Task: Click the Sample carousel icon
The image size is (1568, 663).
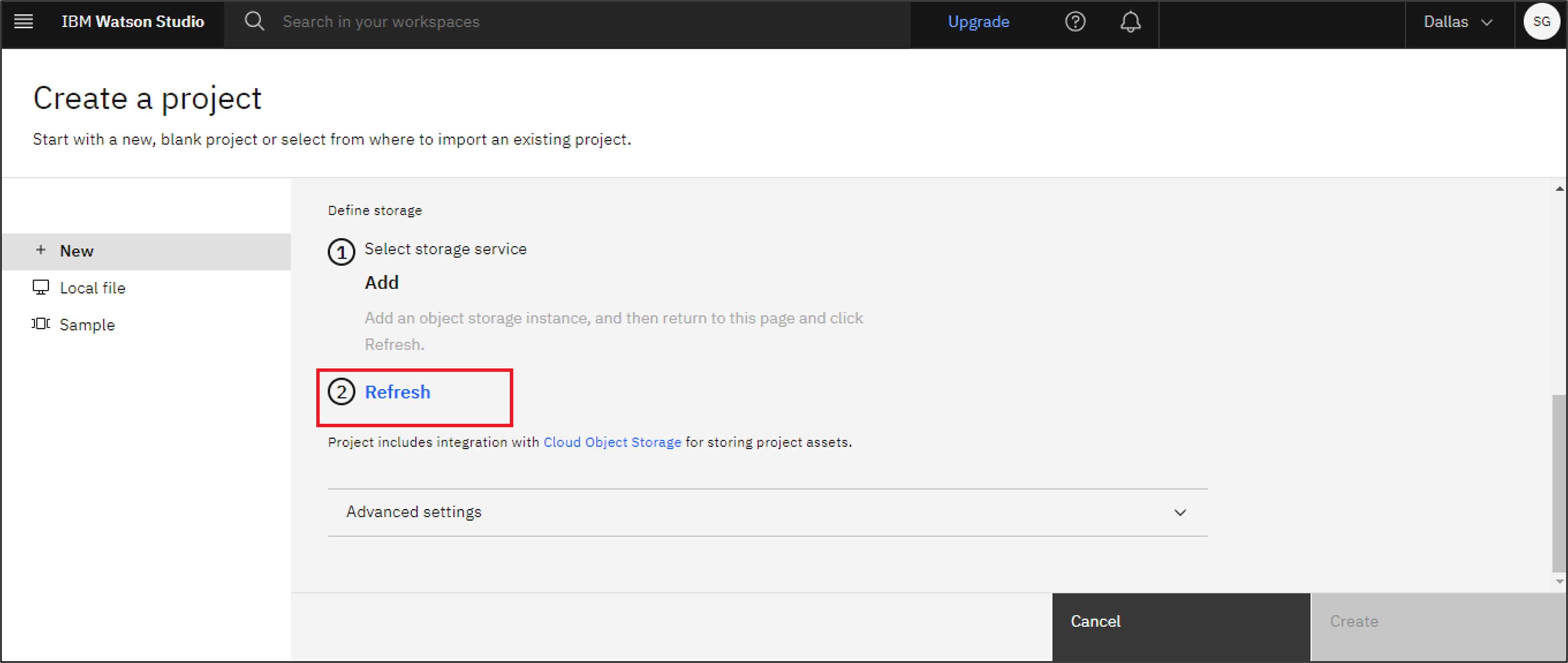Action: click(x=41, y=324)
